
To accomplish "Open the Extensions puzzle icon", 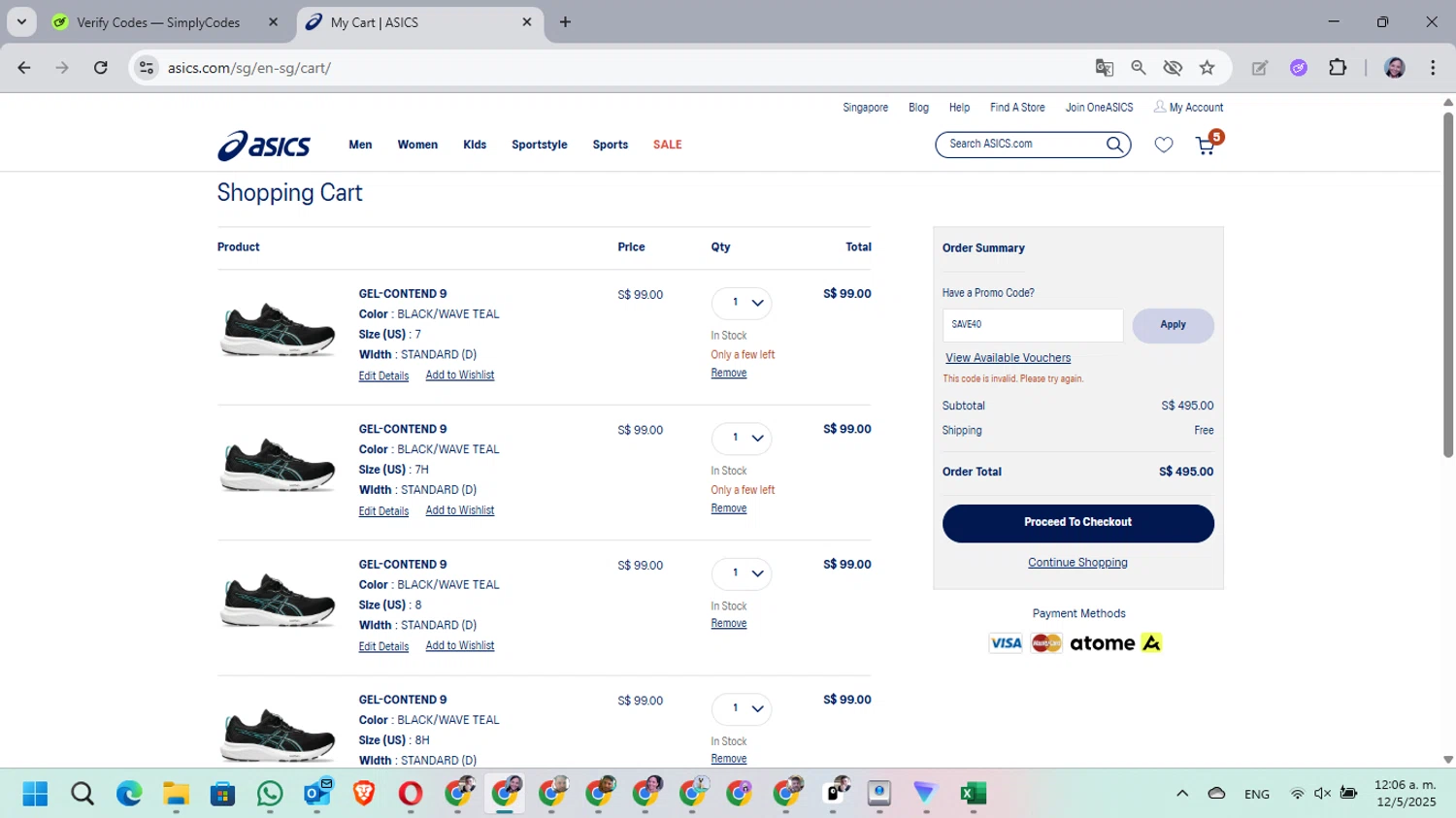I will [1338, 68].
